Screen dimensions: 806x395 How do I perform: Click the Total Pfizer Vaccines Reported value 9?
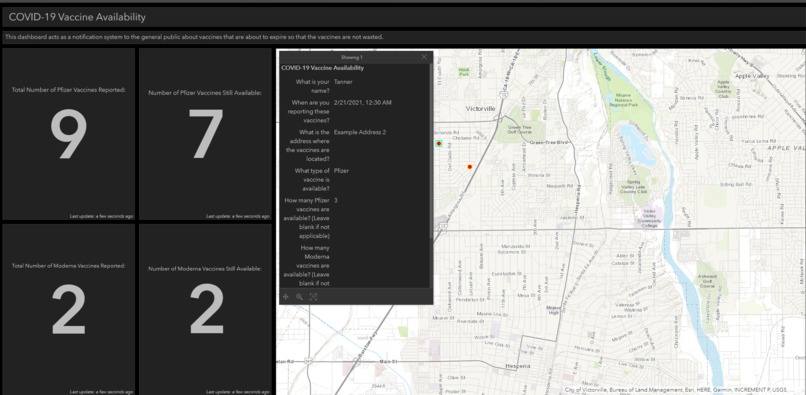point(68,134)
